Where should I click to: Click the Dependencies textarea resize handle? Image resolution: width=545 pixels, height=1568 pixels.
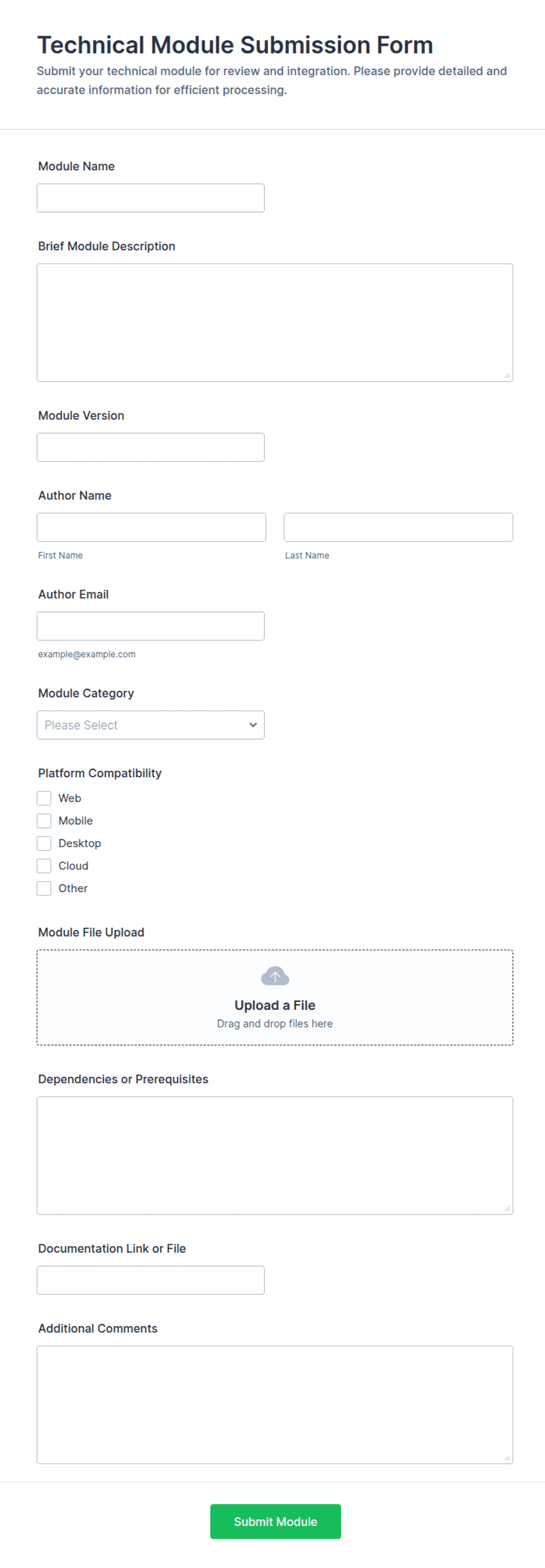click(x=507, y=1208)
